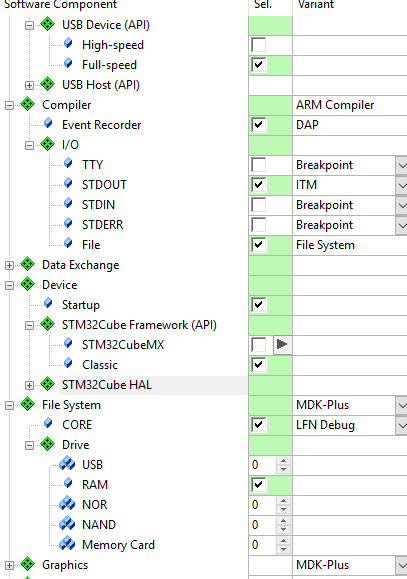This screenshot has width=407, height=579.
Task: Click the Memory Card multi-instance icon
Action: click(67, 544)
